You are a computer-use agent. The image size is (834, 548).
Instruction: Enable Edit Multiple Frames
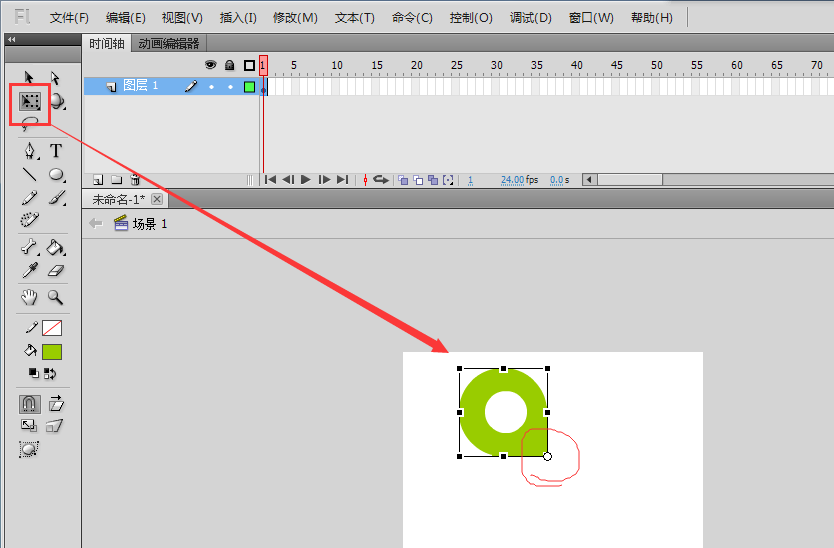click(x=433, y=180)
